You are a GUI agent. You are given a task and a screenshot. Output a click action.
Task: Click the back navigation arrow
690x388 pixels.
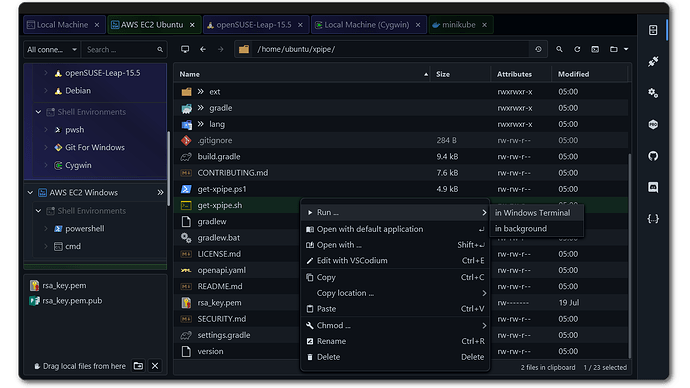click(203, 49)
